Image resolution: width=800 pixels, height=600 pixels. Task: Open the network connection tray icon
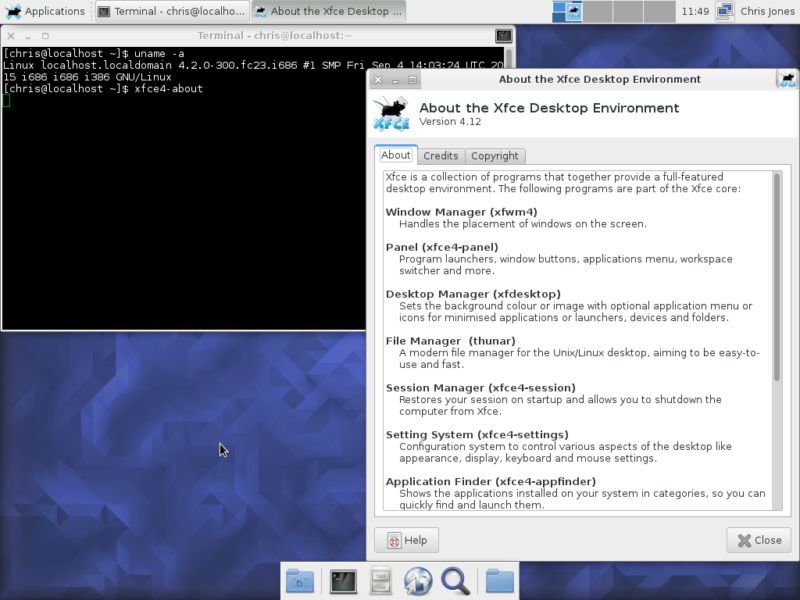coord(724,11)
